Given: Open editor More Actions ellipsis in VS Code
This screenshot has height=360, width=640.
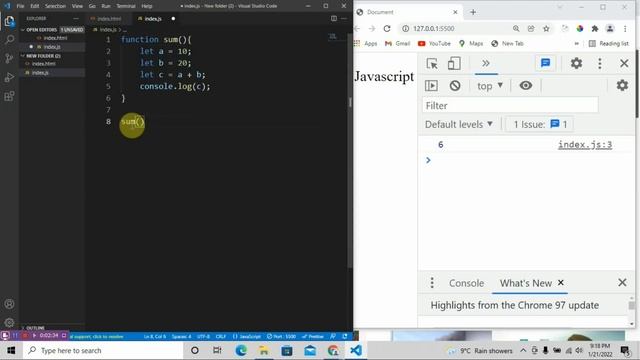Looking at the screenshot, I should tap(344, 18).
